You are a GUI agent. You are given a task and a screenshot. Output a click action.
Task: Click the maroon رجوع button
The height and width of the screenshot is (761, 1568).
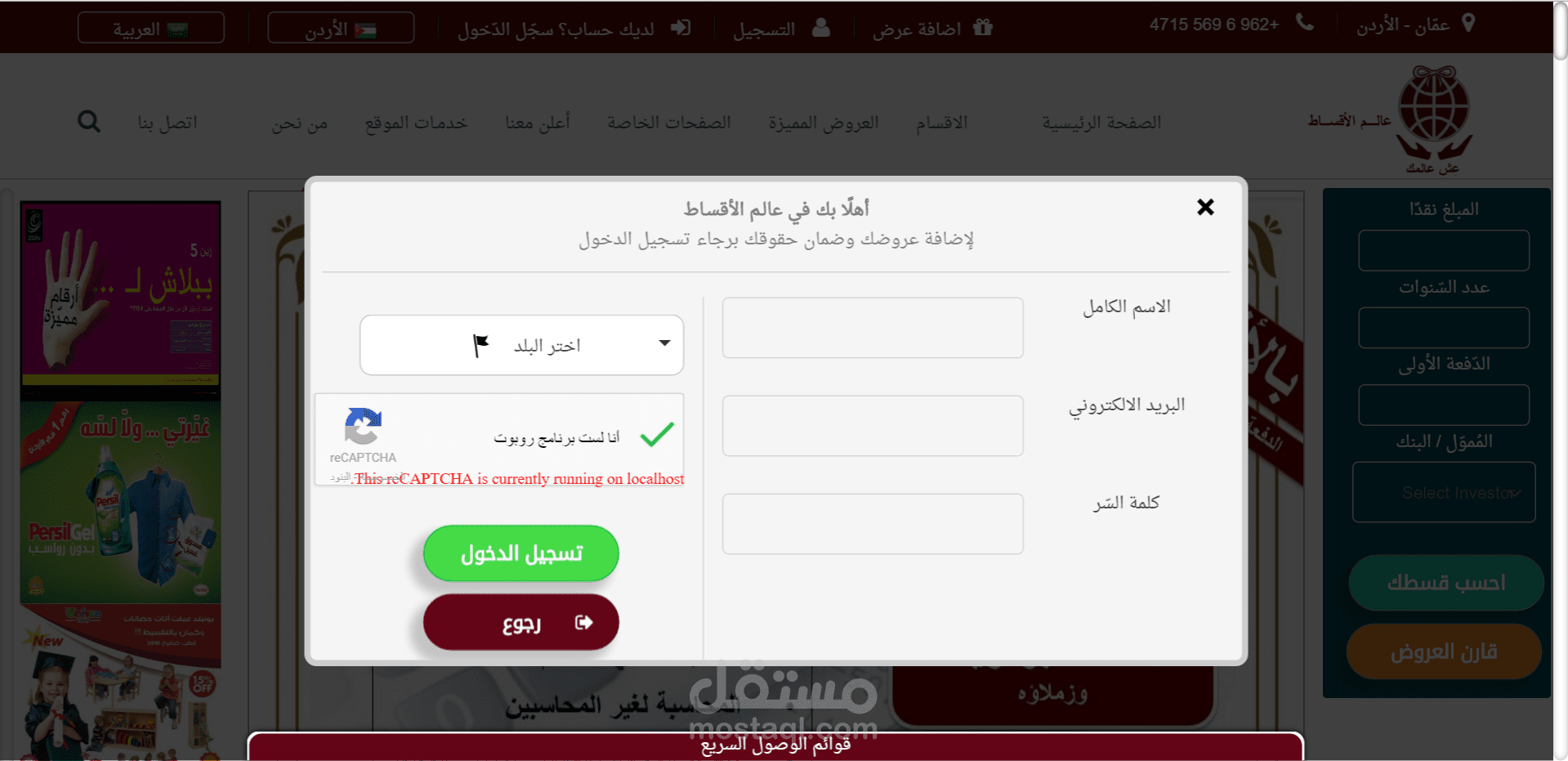521,622
